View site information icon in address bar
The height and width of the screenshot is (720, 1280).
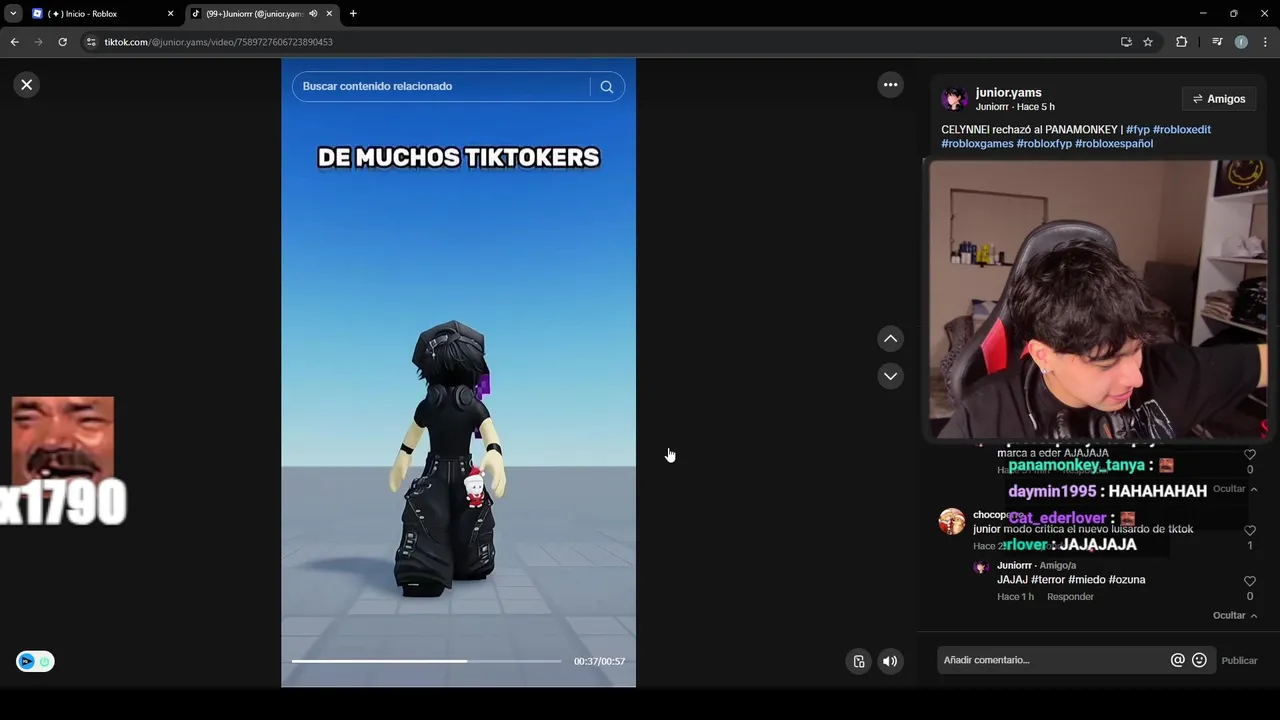[91, 42]
